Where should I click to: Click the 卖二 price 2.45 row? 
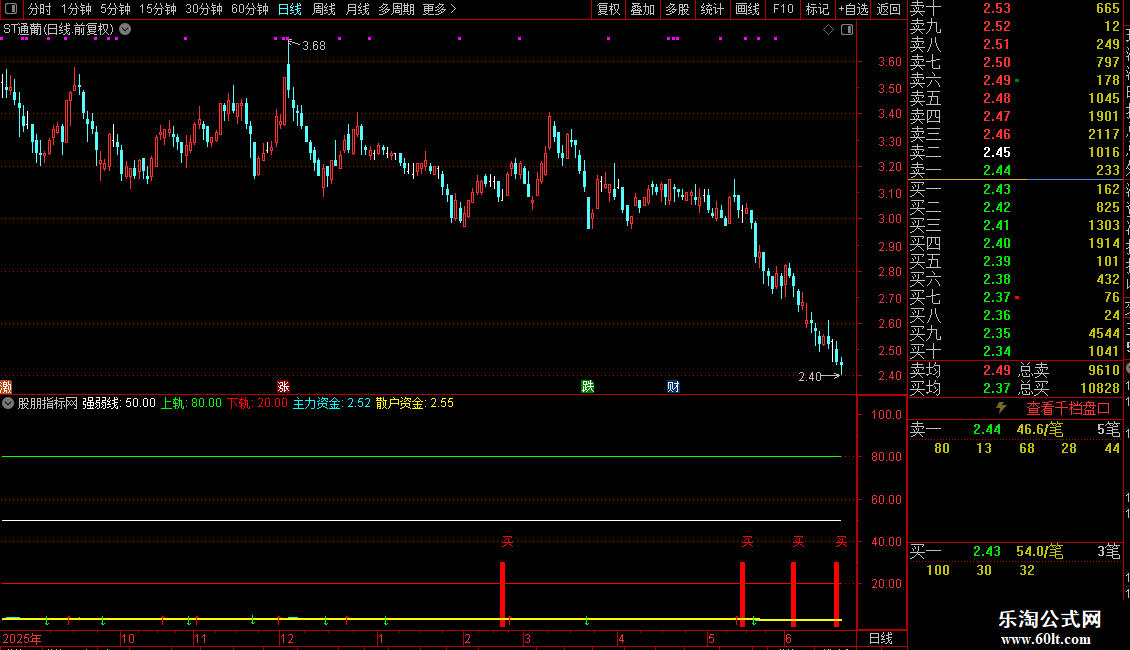pyautogui.click(x=1015, y=152)
